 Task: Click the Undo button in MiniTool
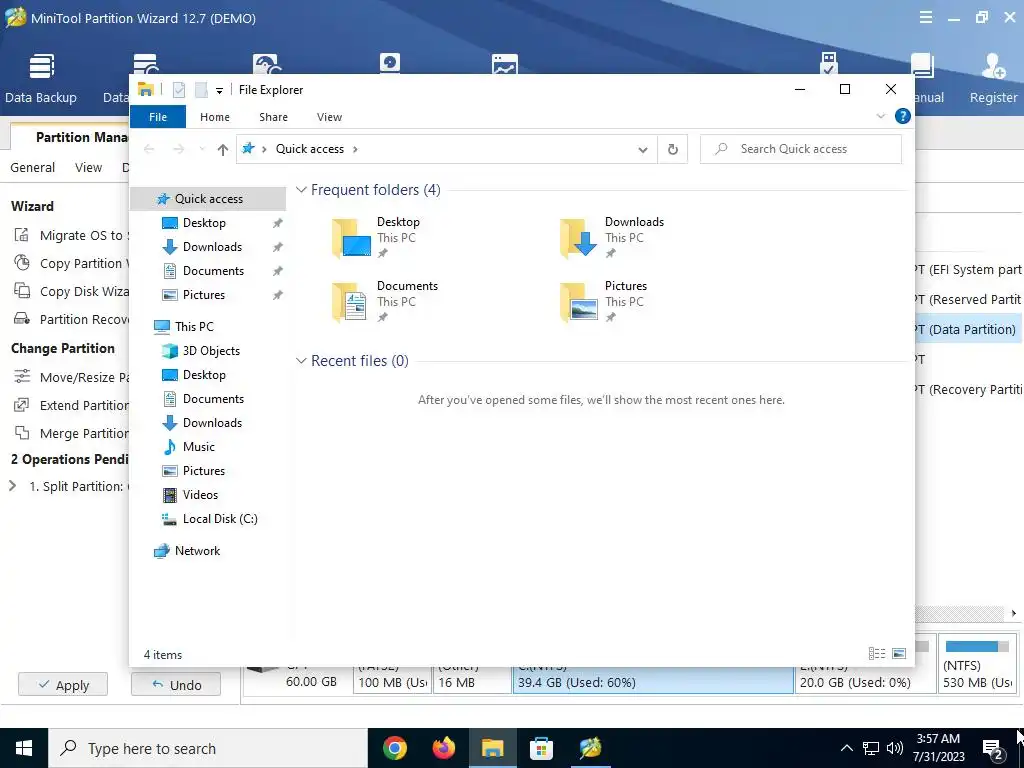[x=176, y=684]
